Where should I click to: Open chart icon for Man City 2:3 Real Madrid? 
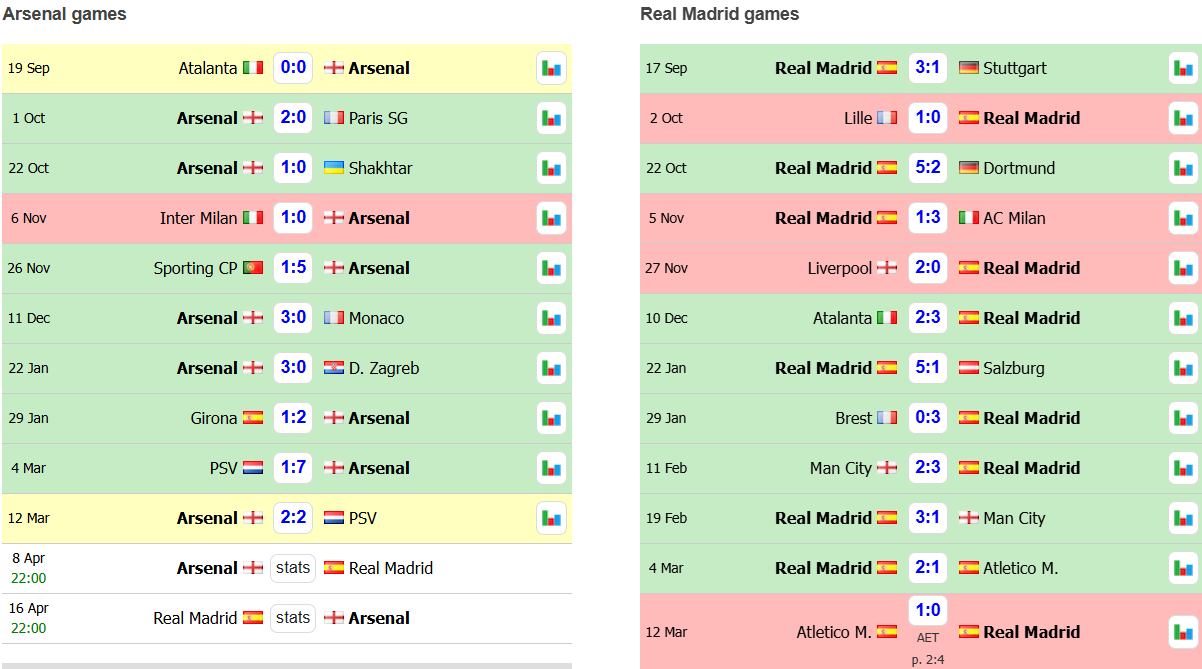click(x=1183, y=468)
